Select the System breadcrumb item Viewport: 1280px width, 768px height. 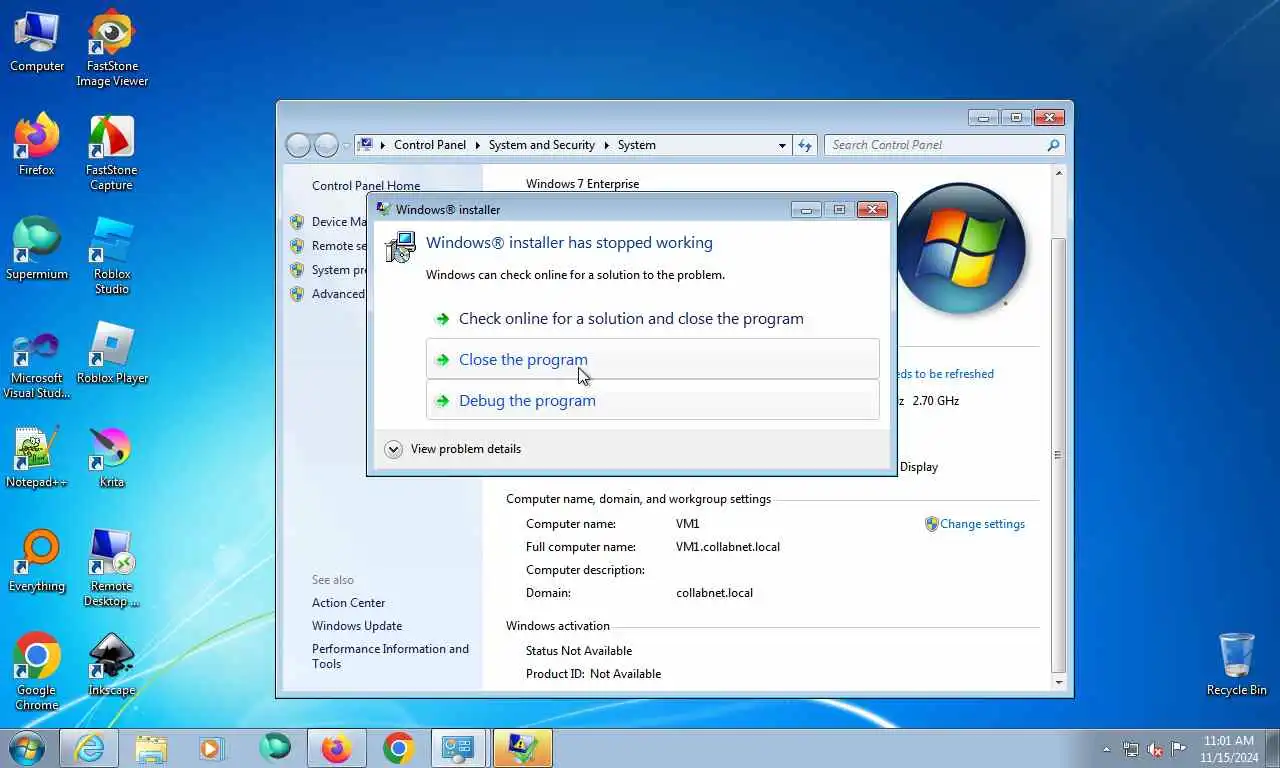coord(637,145)
